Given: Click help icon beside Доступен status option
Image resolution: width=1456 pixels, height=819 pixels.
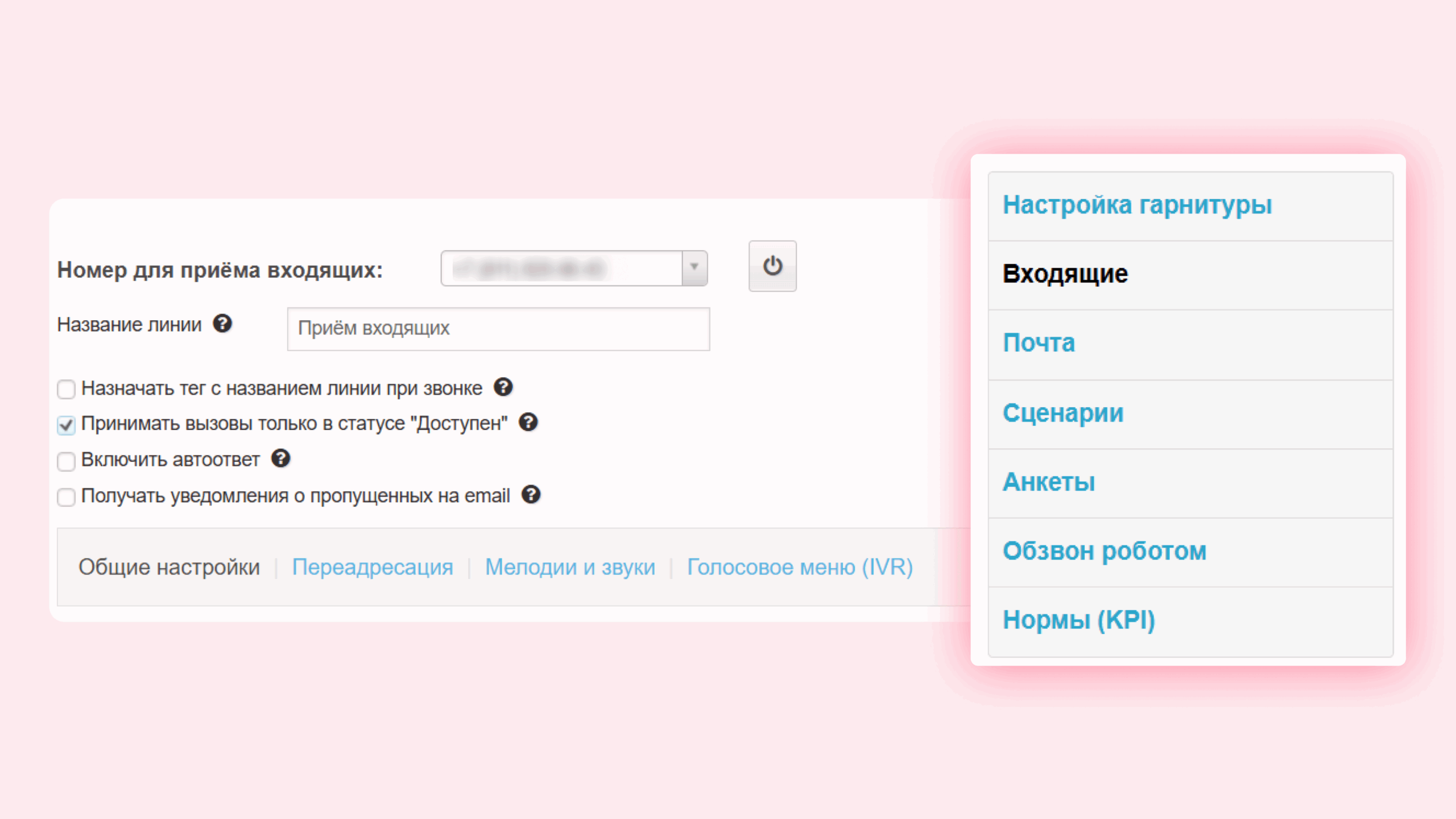Looking at the screenshot, I should (x=528, y=423).
